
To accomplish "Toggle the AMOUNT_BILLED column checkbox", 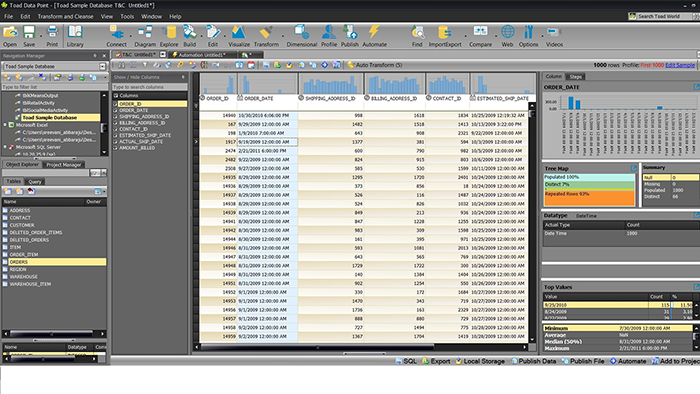I will (115, 148).
